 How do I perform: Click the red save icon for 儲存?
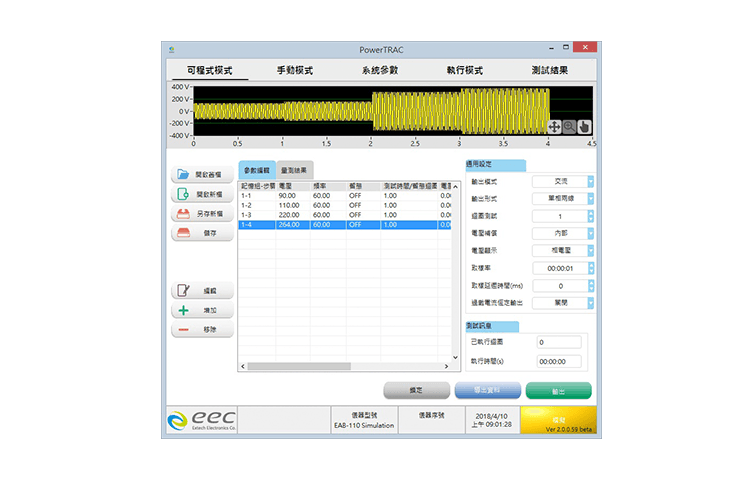click(x=183, y=233)
